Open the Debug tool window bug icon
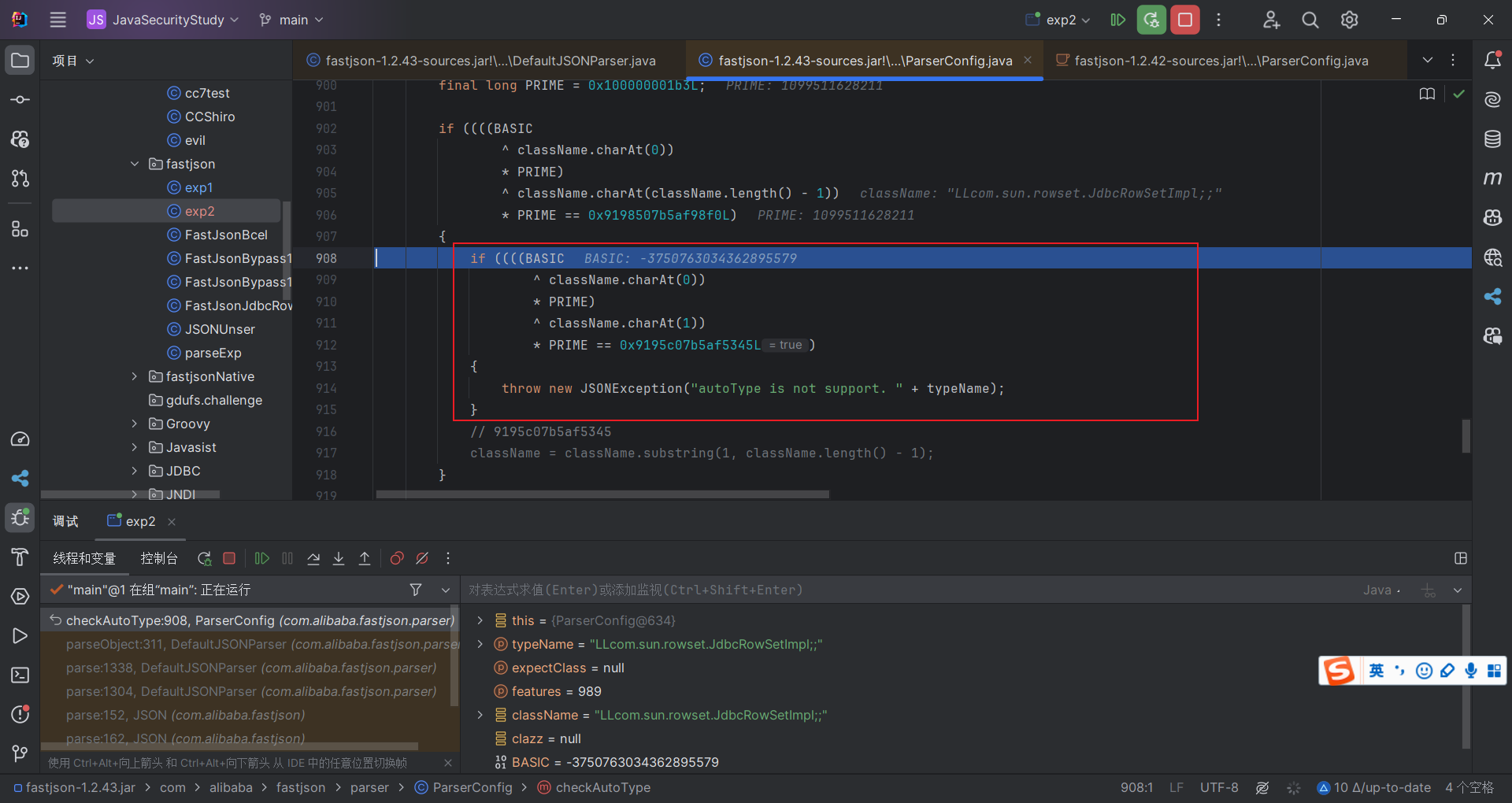 coord(20,518)
